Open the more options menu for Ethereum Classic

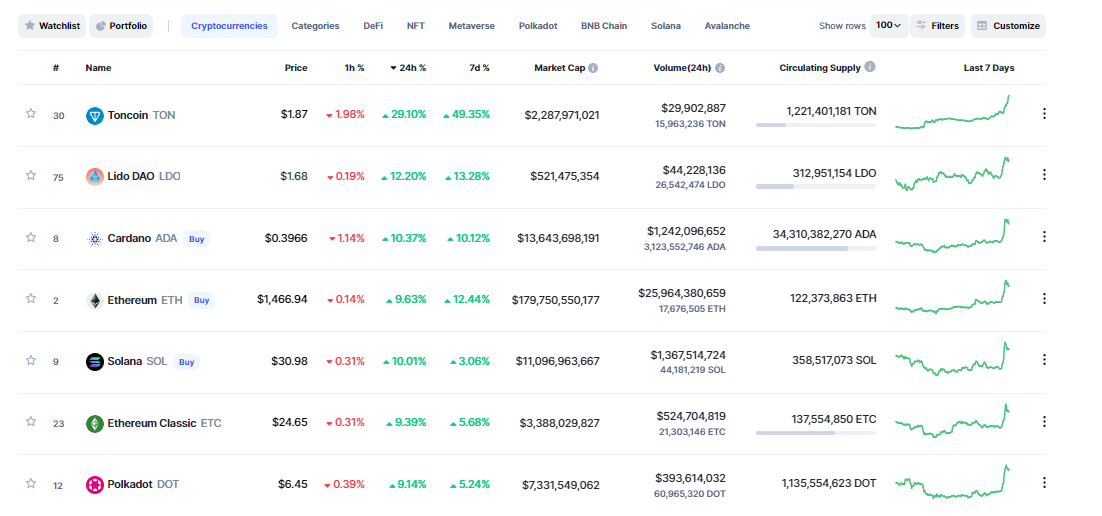1044,421
